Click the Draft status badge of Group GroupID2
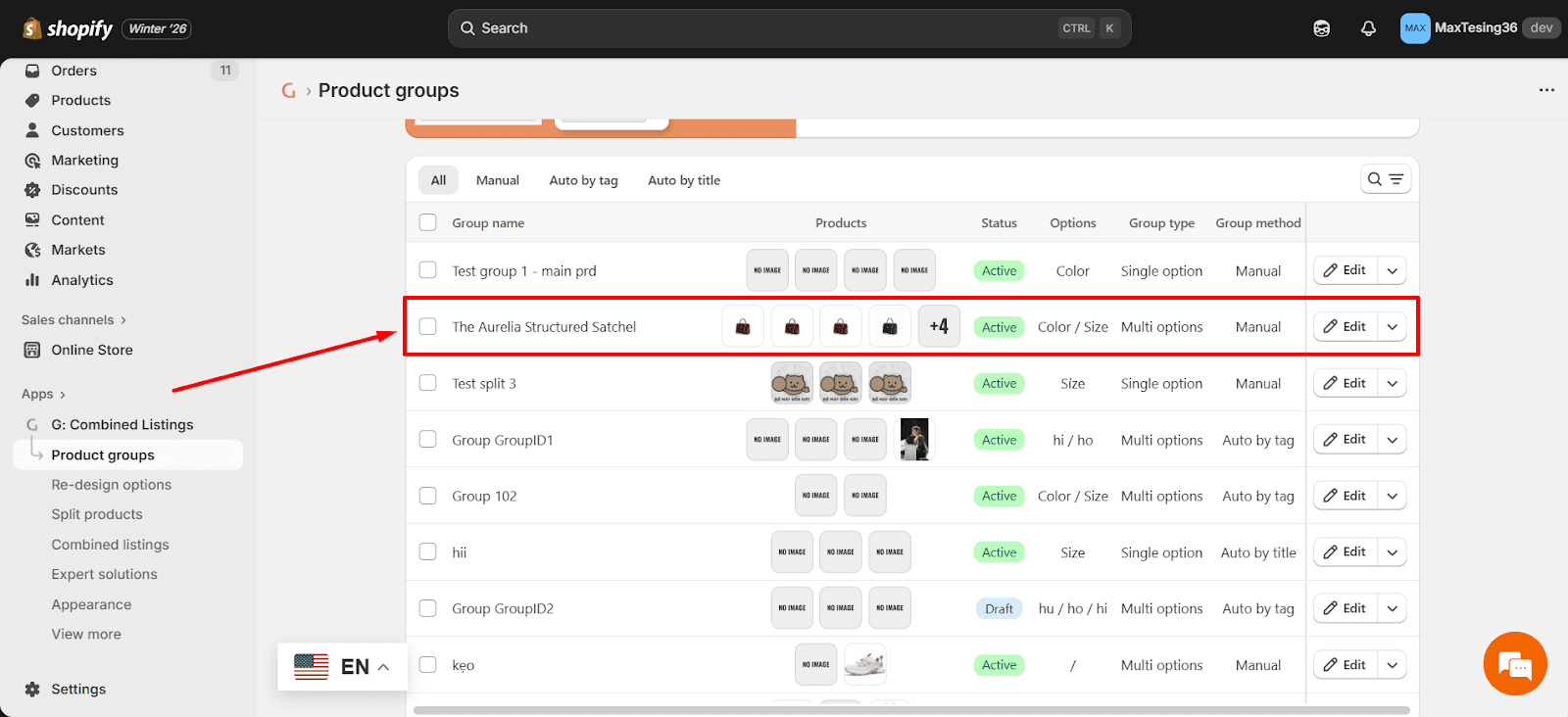The height and width of the screenshot is (717, 1568). pos(999,608)
